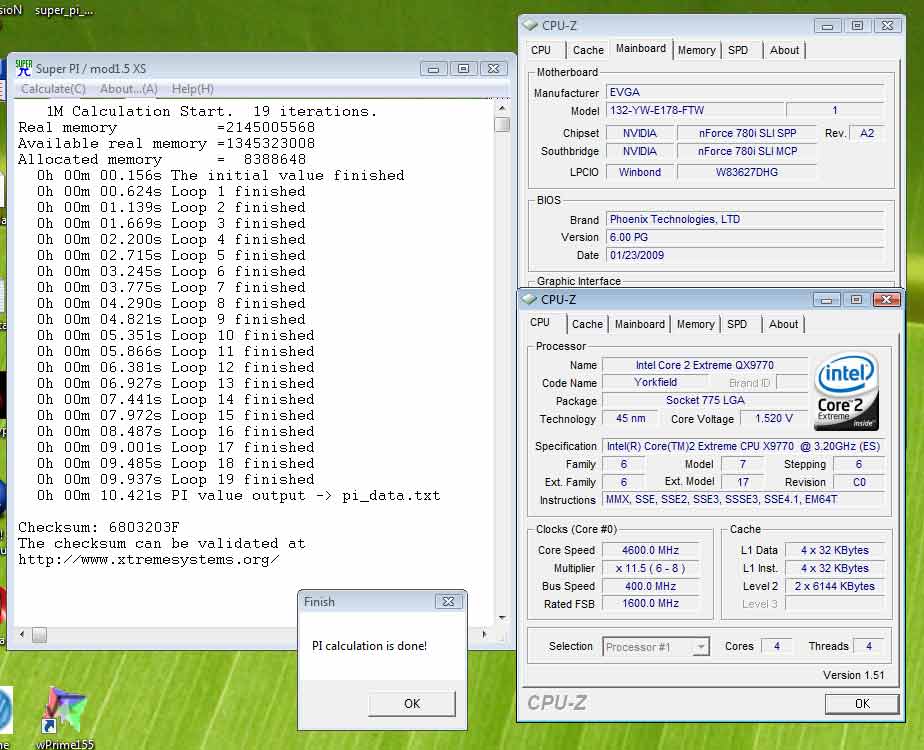Click the Level 2 cache value 2 x 6144 KBytes
The height and width of the screenshot is (750, 924).
tap(834, 586)
